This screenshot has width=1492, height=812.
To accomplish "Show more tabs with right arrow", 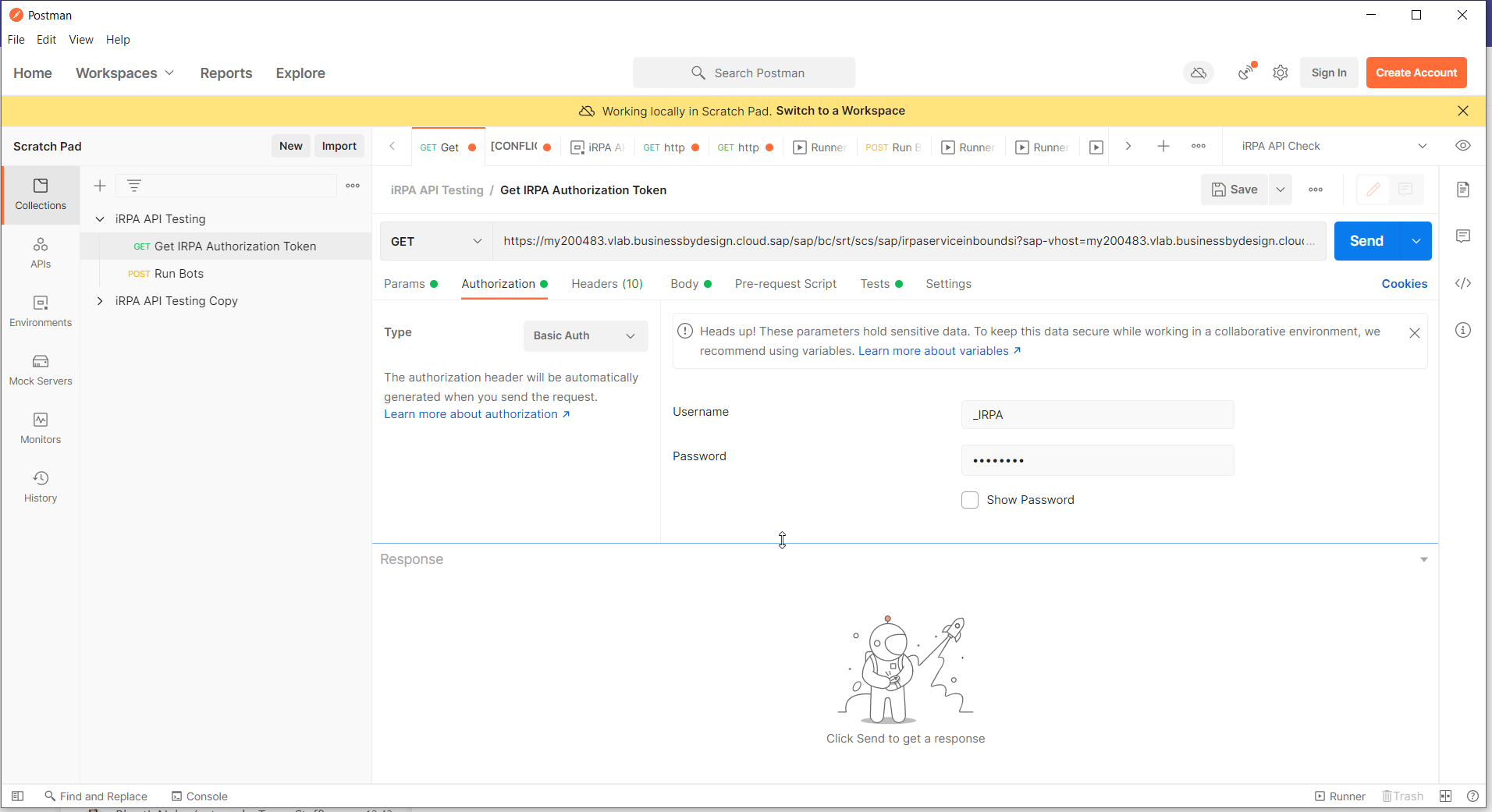I will pos(1128,146).
